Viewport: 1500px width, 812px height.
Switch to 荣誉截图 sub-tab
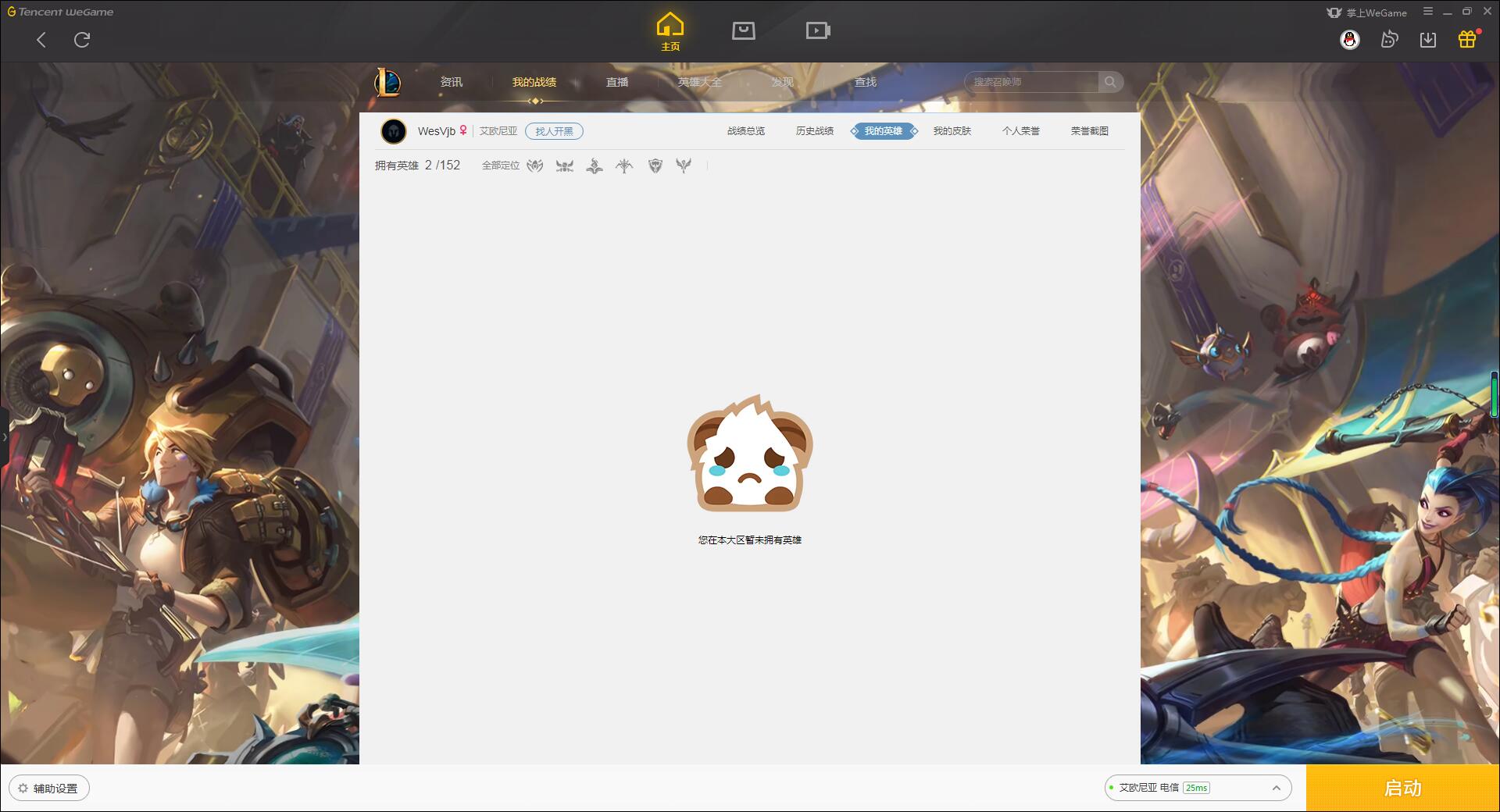pyautogui.click(x=1090, y=131)
